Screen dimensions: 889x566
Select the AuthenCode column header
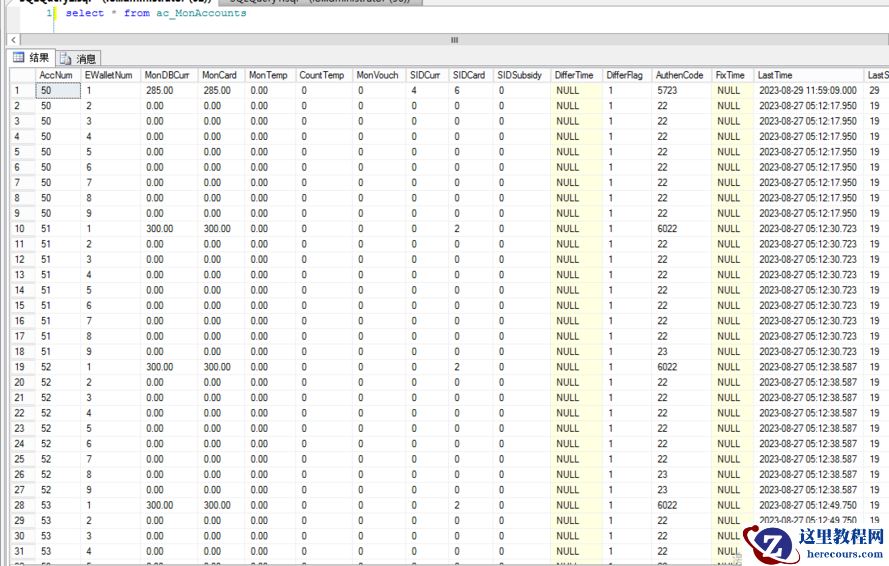[679, 75]
